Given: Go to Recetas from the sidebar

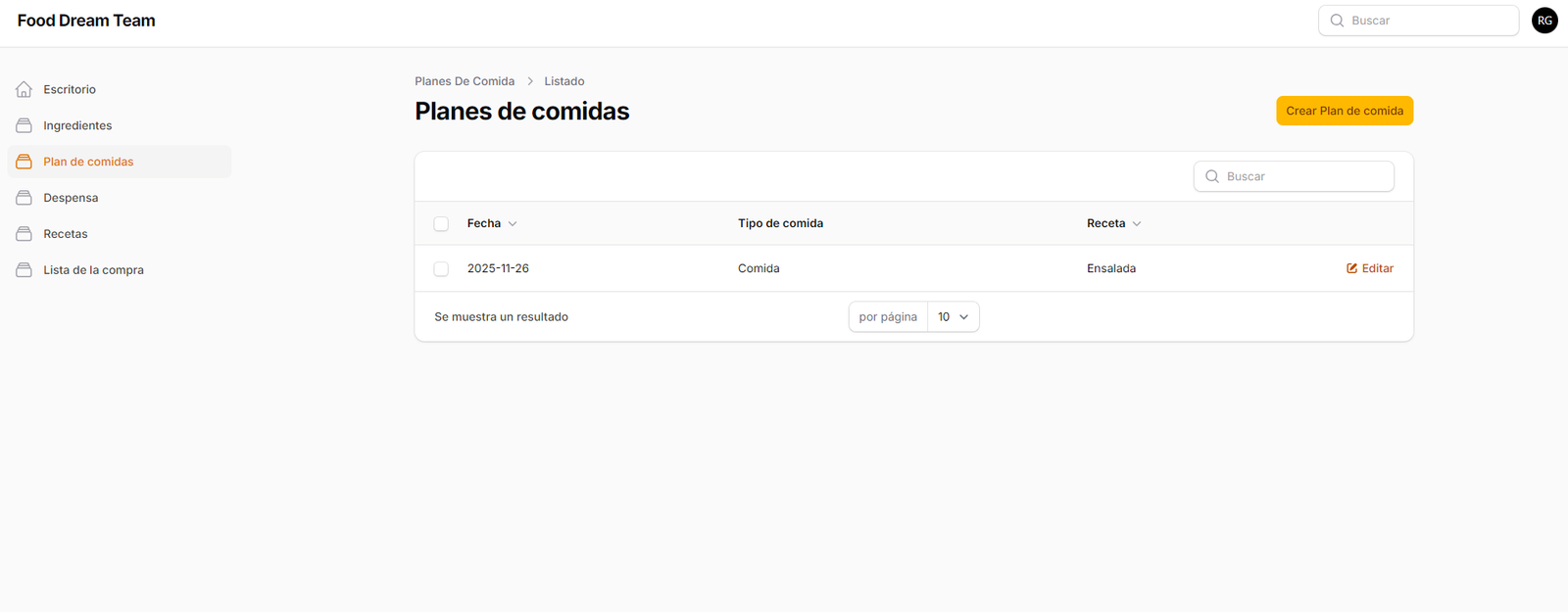Looking at the screenshot, I should click(x=66, y=234).
